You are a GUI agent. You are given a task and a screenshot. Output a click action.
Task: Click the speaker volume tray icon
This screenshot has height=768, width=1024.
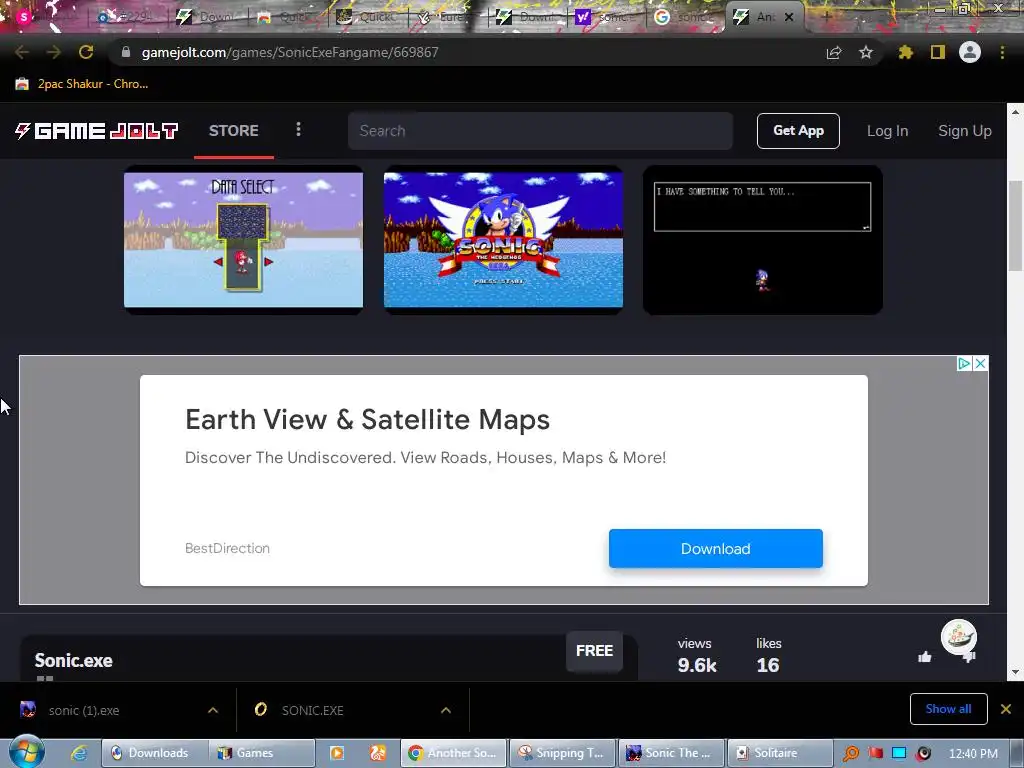[x=923, y=753]
